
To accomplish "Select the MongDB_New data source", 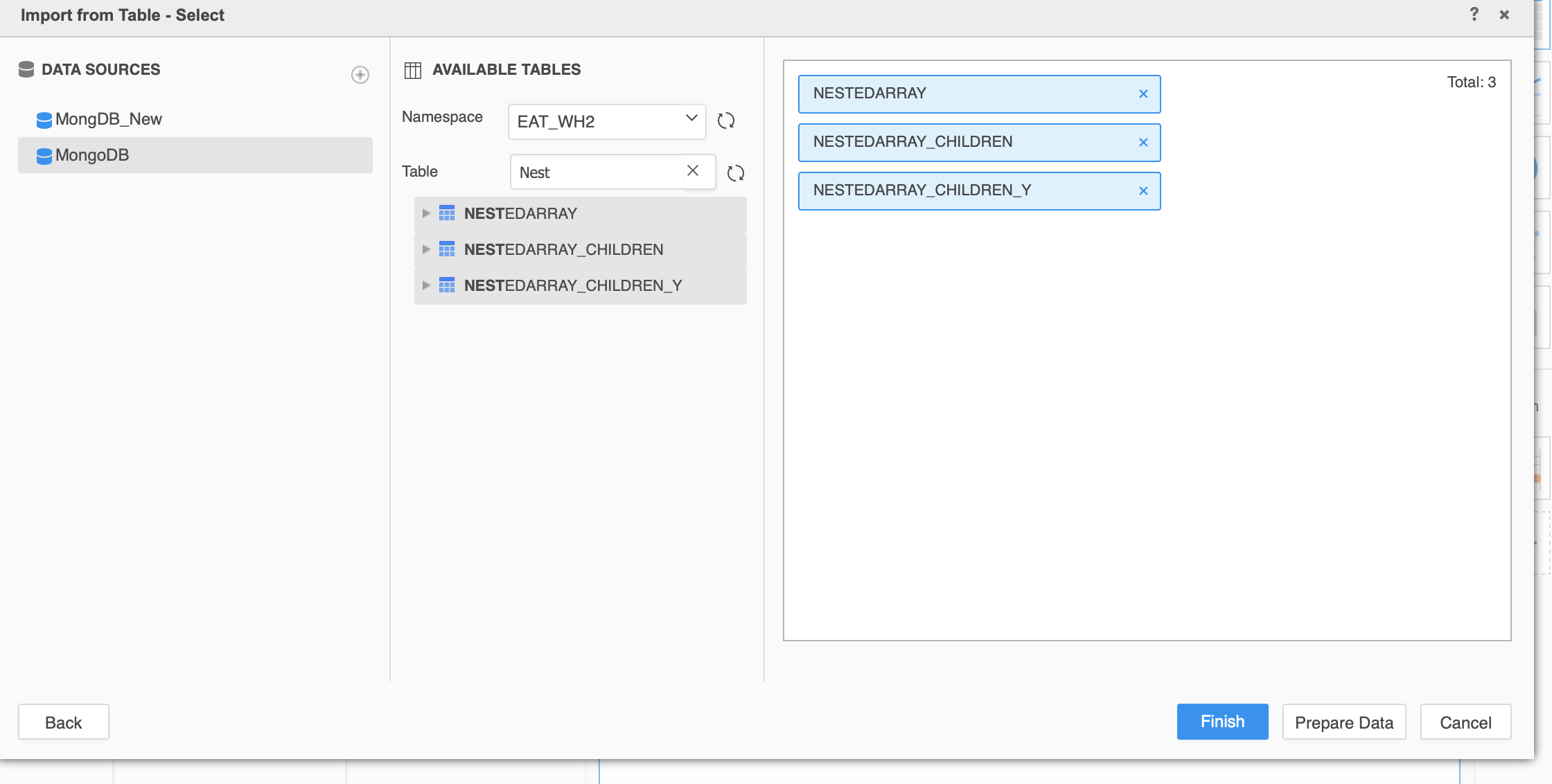I will point(195,119).
